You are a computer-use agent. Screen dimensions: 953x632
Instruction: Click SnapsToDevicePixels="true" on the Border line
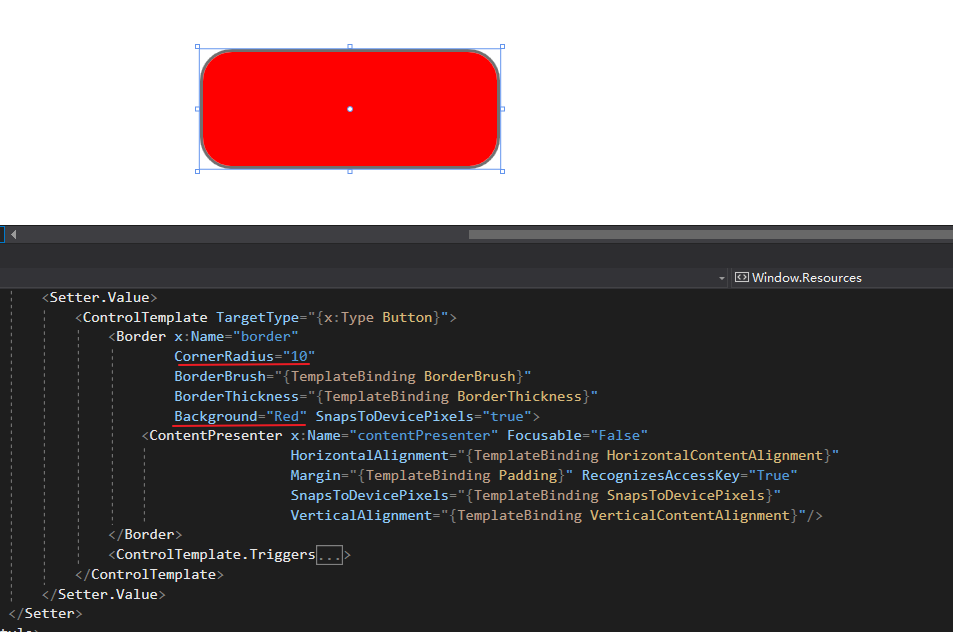pos(424,416)
